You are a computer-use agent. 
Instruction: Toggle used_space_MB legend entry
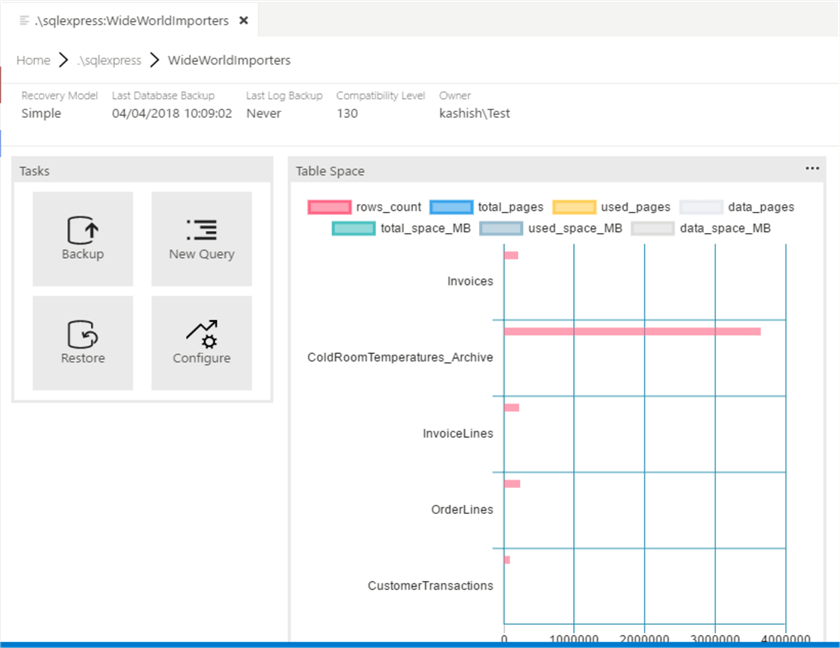coord(501,228)
